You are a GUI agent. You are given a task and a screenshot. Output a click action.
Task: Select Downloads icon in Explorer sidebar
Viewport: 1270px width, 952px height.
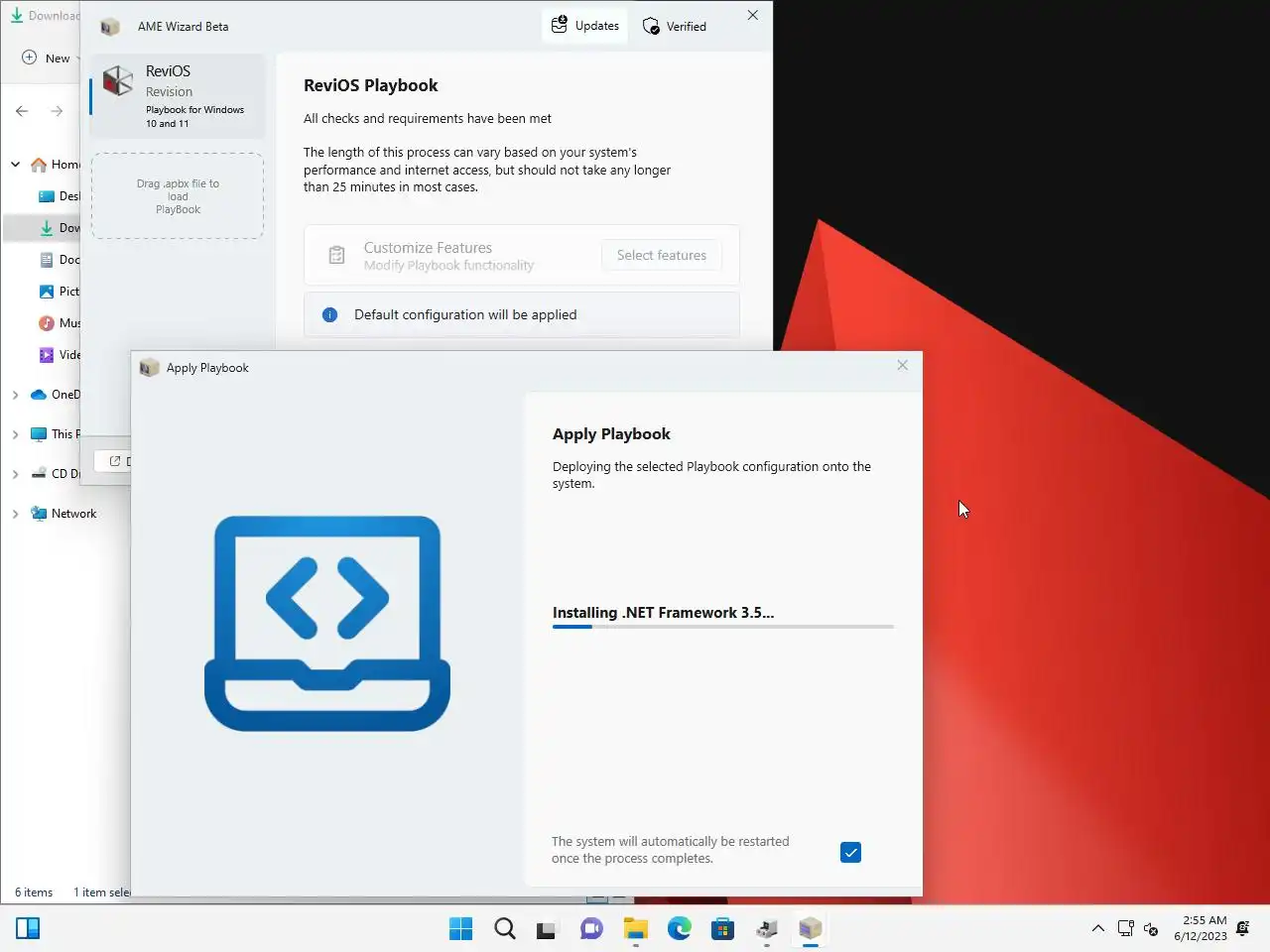[x=46, y=228]
